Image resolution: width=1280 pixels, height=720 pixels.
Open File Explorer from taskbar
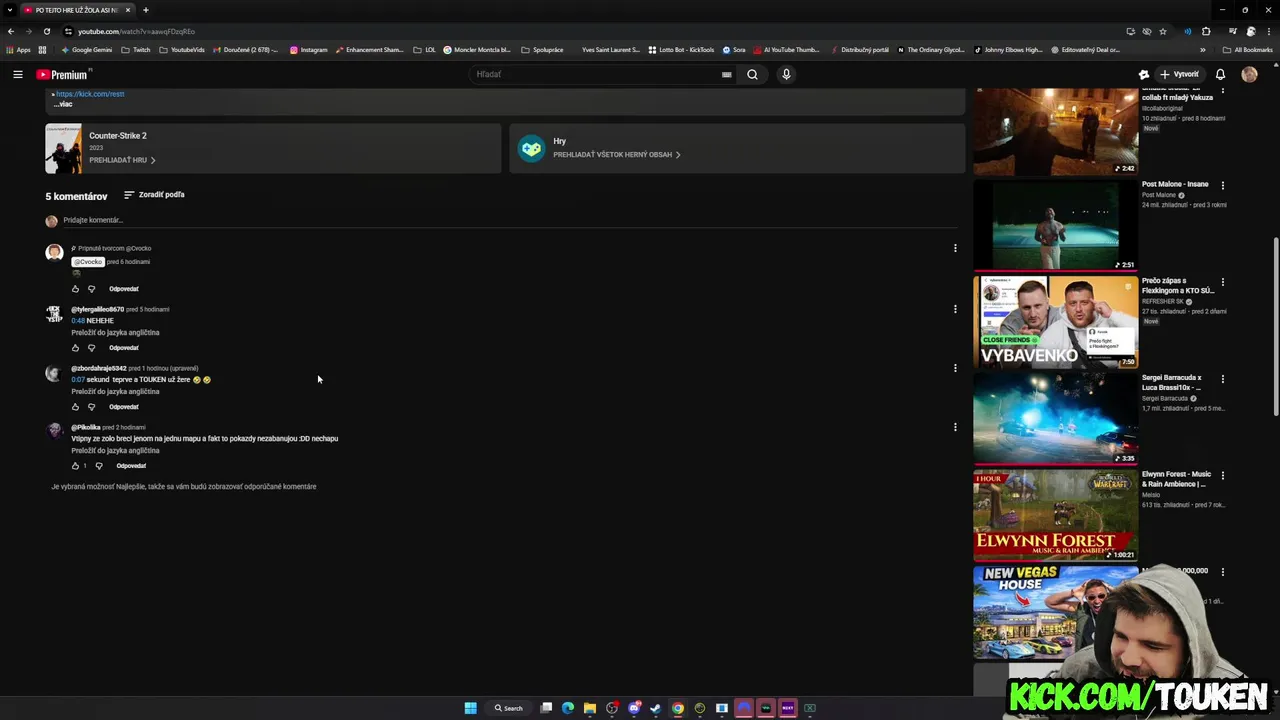590,708
